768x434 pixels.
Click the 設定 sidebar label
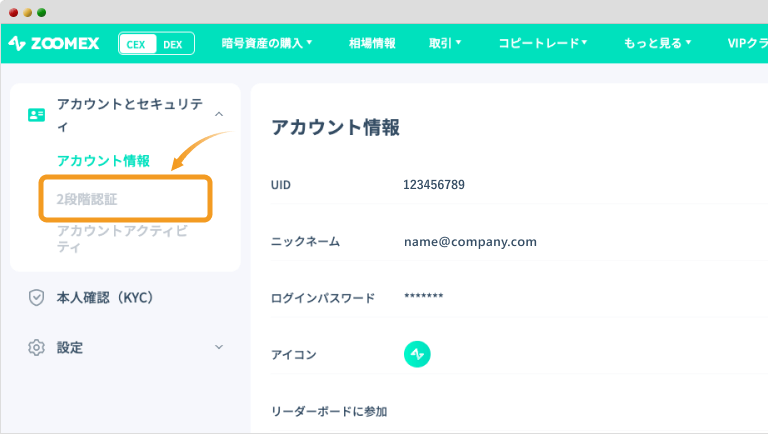click(x=70, y=348)
